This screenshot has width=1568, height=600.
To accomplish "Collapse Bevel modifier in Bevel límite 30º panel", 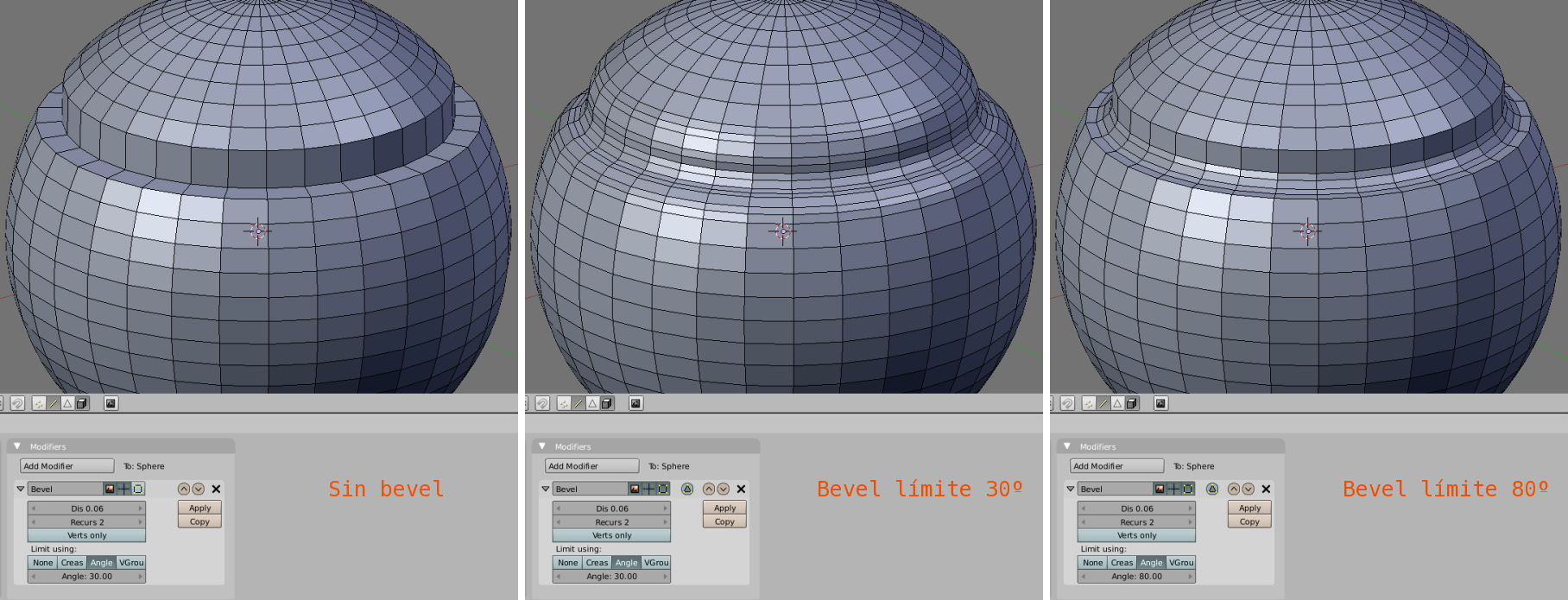I will pos(546,489).
